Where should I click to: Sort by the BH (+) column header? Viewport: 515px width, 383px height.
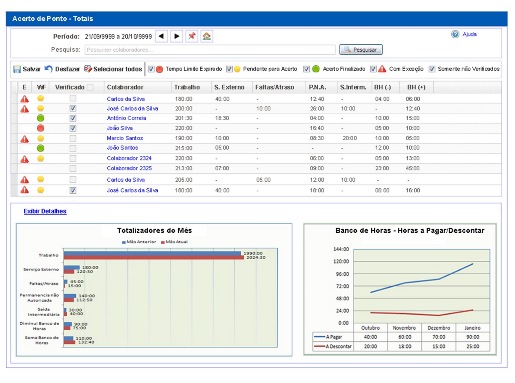[416, 87]
